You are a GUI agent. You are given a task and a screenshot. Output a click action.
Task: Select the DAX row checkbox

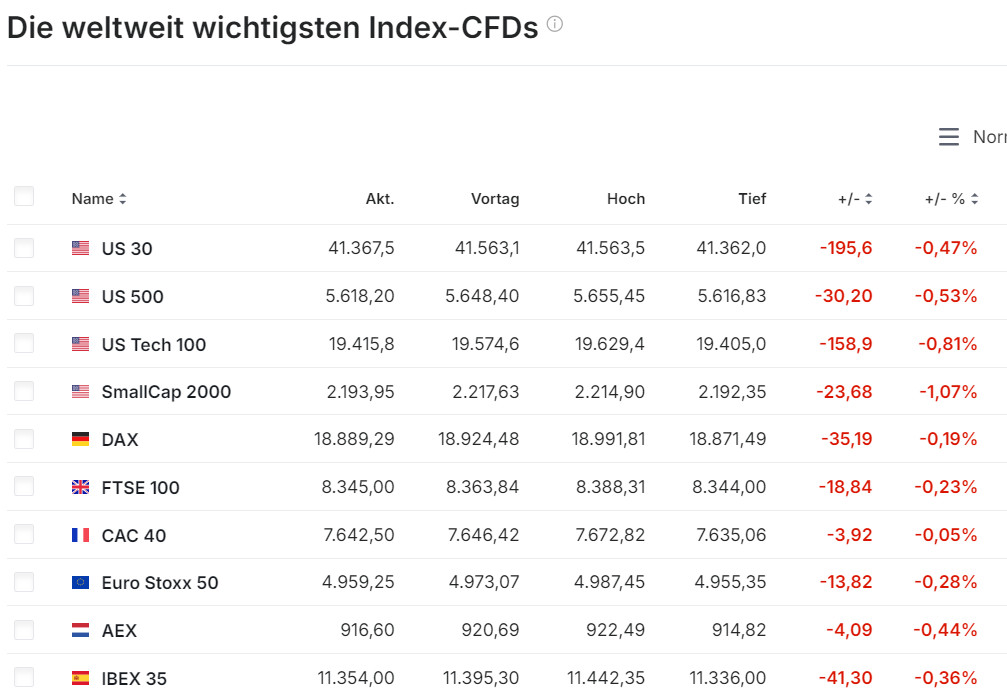coord(24,439)
